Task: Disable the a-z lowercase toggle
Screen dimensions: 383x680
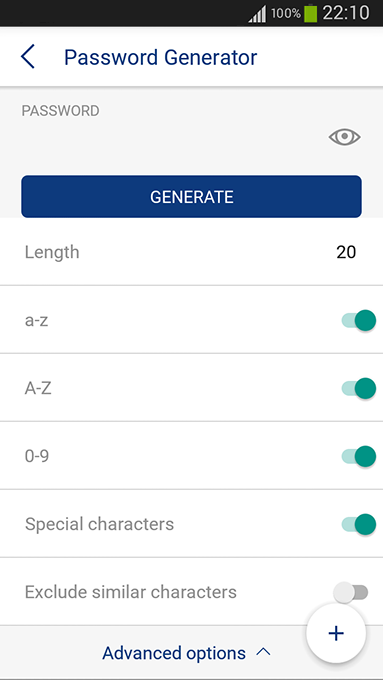Action: click(359, 321)
